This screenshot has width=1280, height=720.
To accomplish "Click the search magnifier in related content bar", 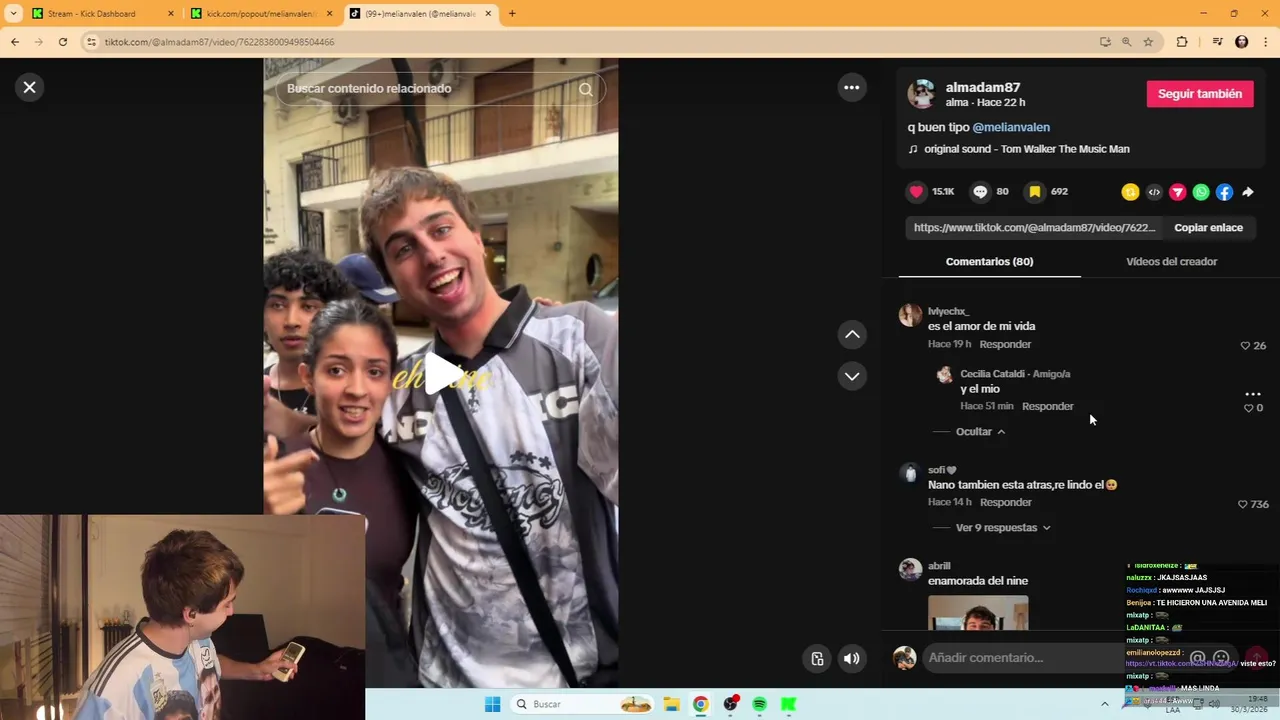I will tap(586, 89).
